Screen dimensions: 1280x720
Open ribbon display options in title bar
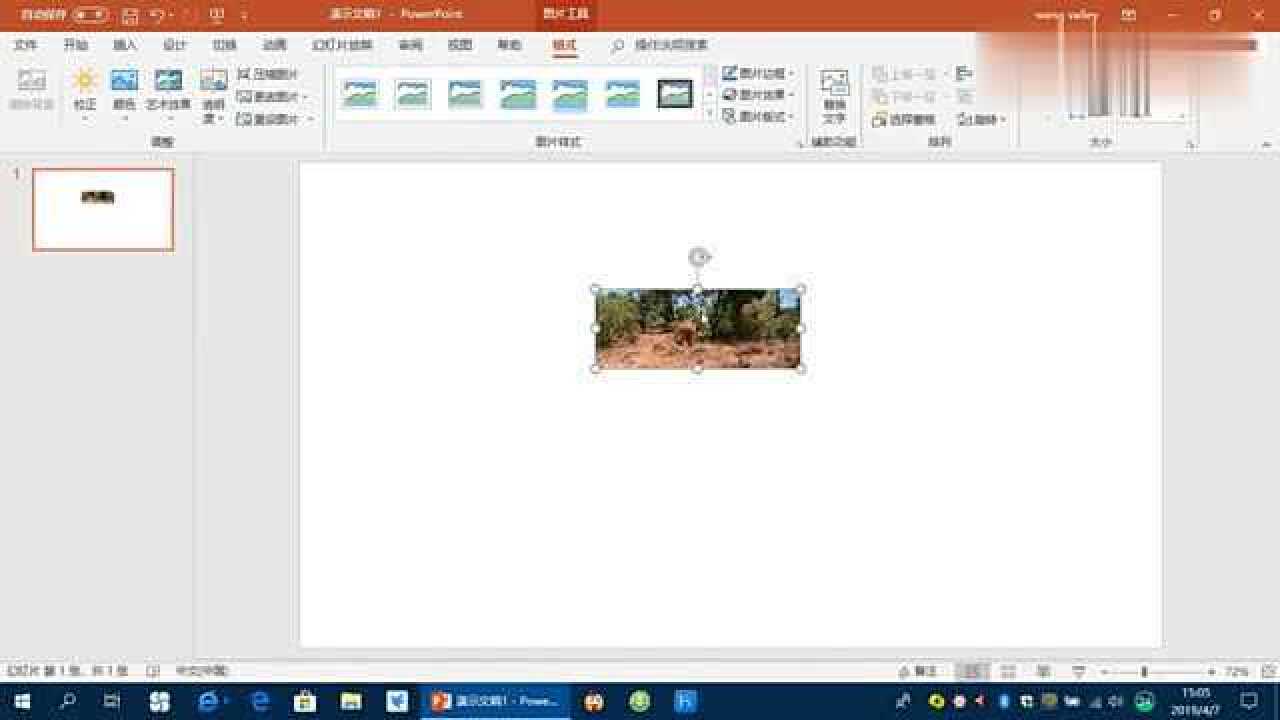1128,15
